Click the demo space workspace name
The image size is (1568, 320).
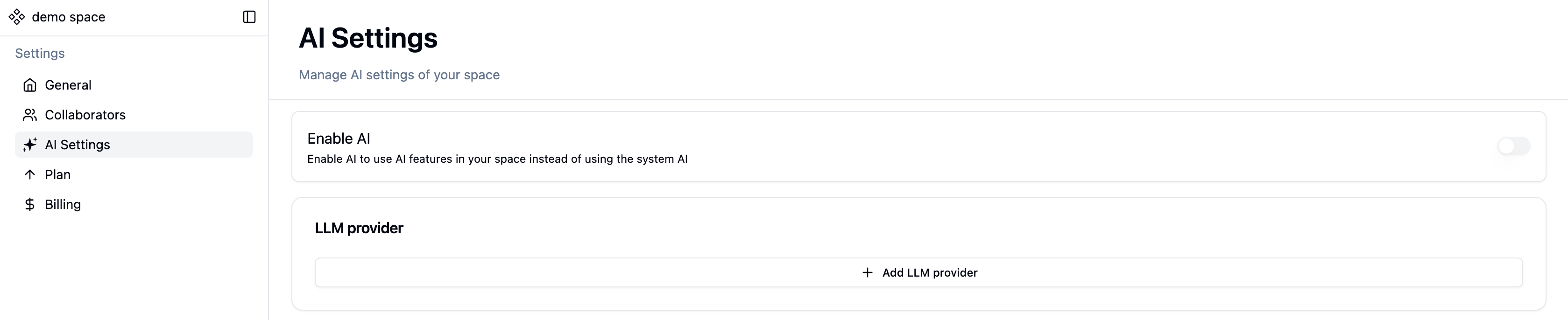point(68,17)
